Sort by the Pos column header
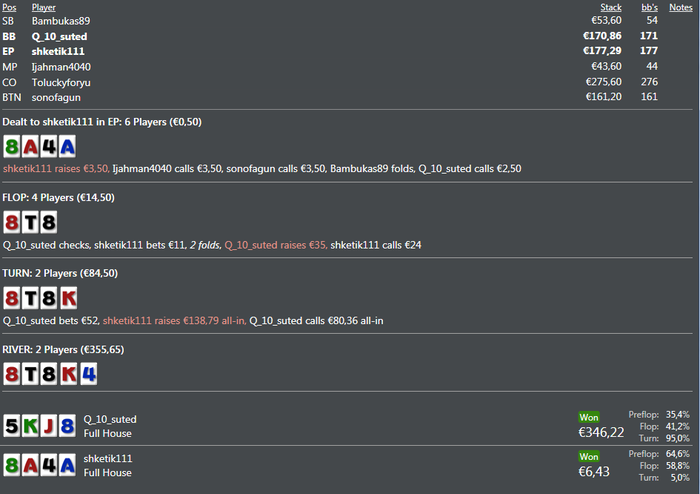The height and width of the screenshot is (494, 700). [9, 7]
